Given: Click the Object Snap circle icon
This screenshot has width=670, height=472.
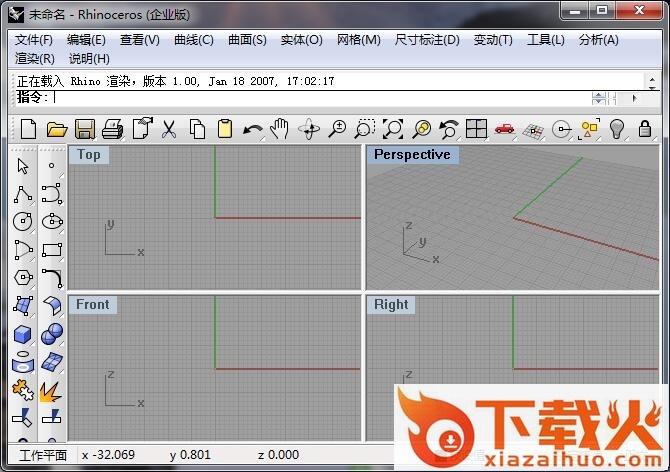Looking at the screenshot, I should [x=561, y=129].
